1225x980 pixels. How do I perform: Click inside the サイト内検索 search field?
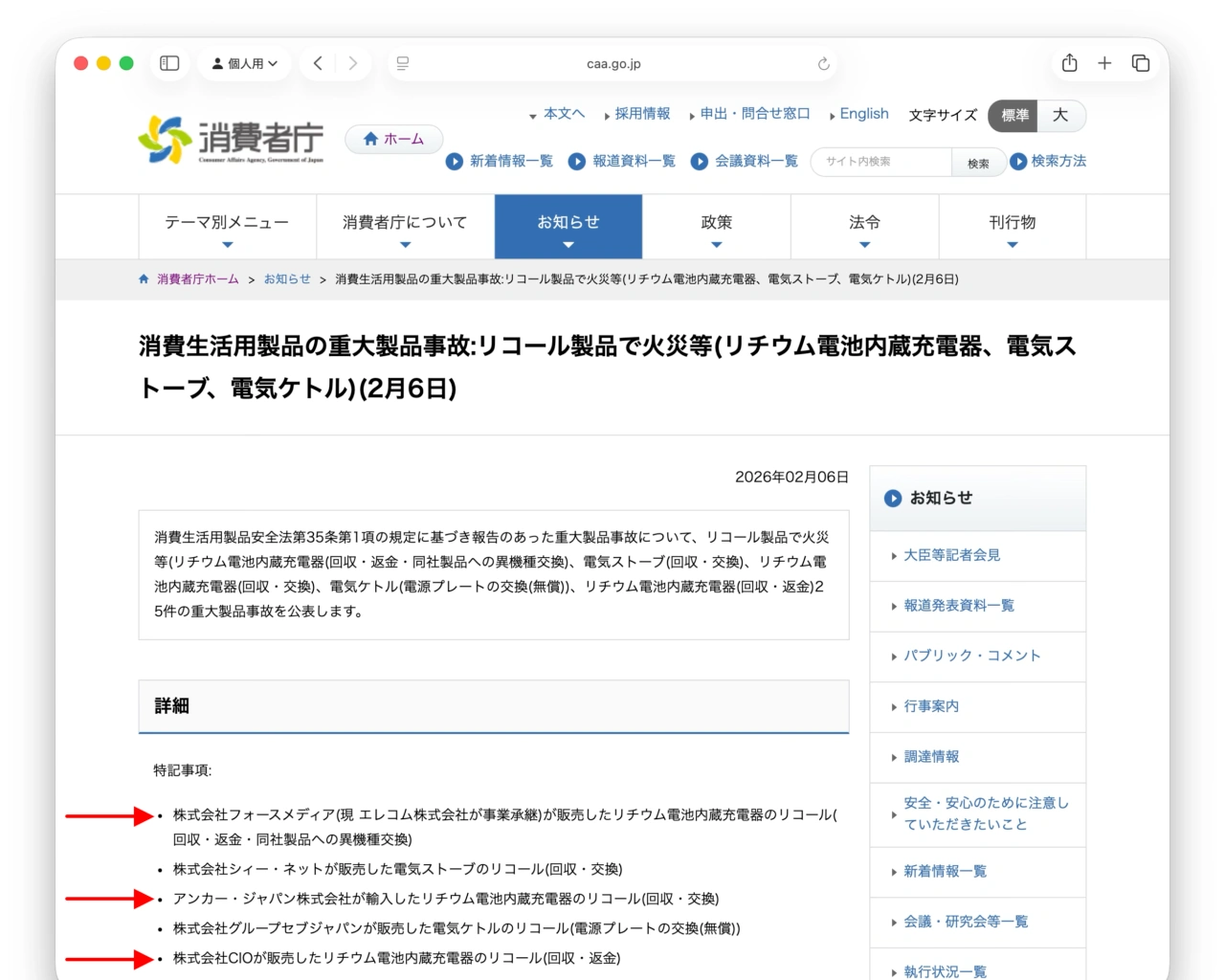(880, 162)
